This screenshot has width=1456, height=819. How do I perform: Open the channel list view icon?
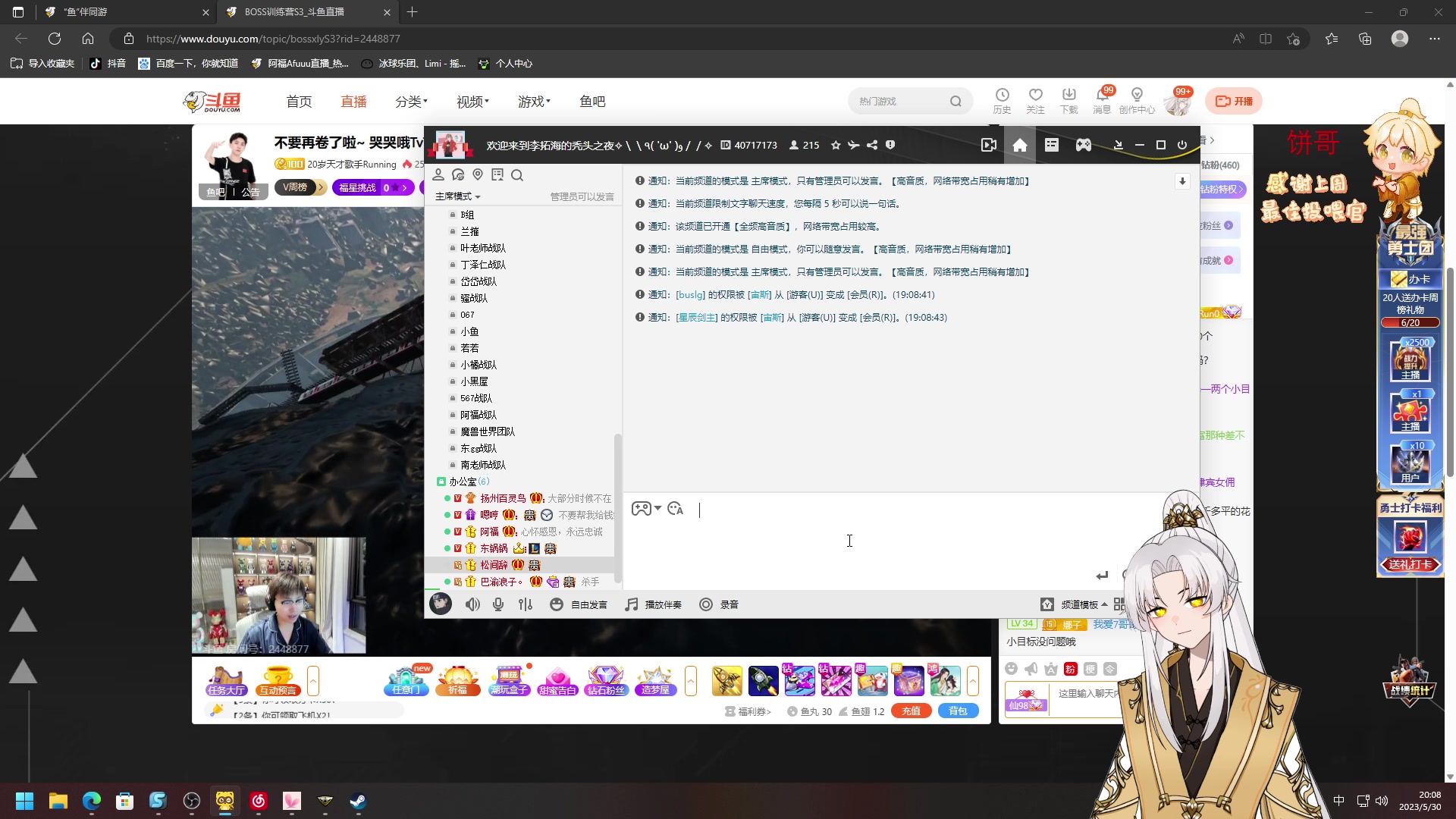tap(1051, 145)
